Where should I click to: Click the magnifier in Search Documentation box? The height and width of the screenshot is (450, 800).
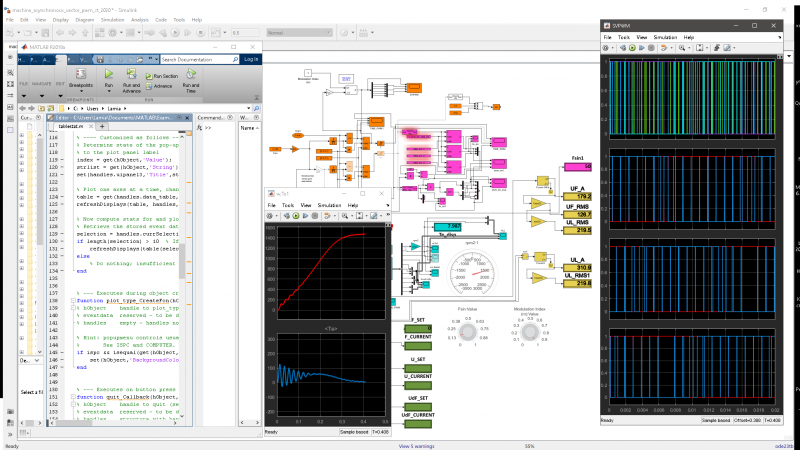click(x=235, y=60)
